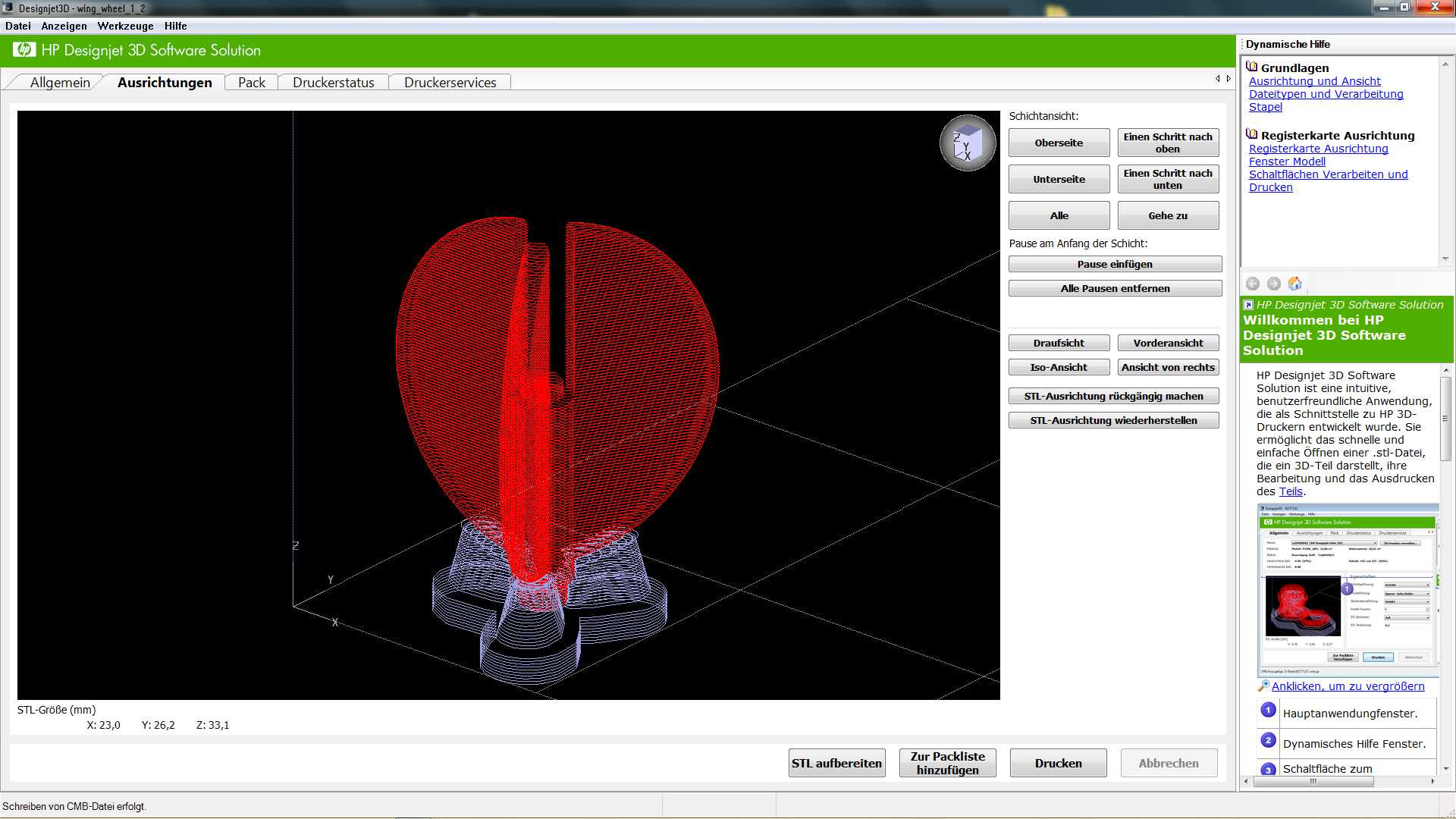Click numbered marker 1 Hauptanwendungsfenster
The width and height of the screenshot is (1456, 819).
1268,710
